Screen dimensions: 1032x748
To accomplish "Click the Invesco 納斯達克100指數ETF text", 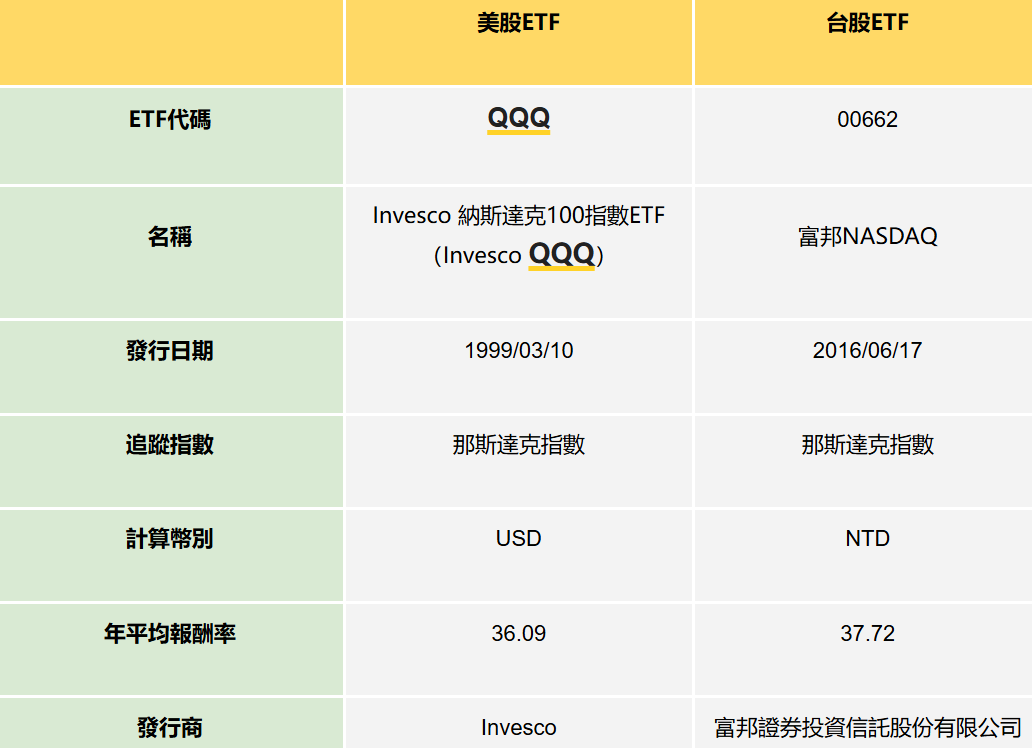I will coord(519,215).
